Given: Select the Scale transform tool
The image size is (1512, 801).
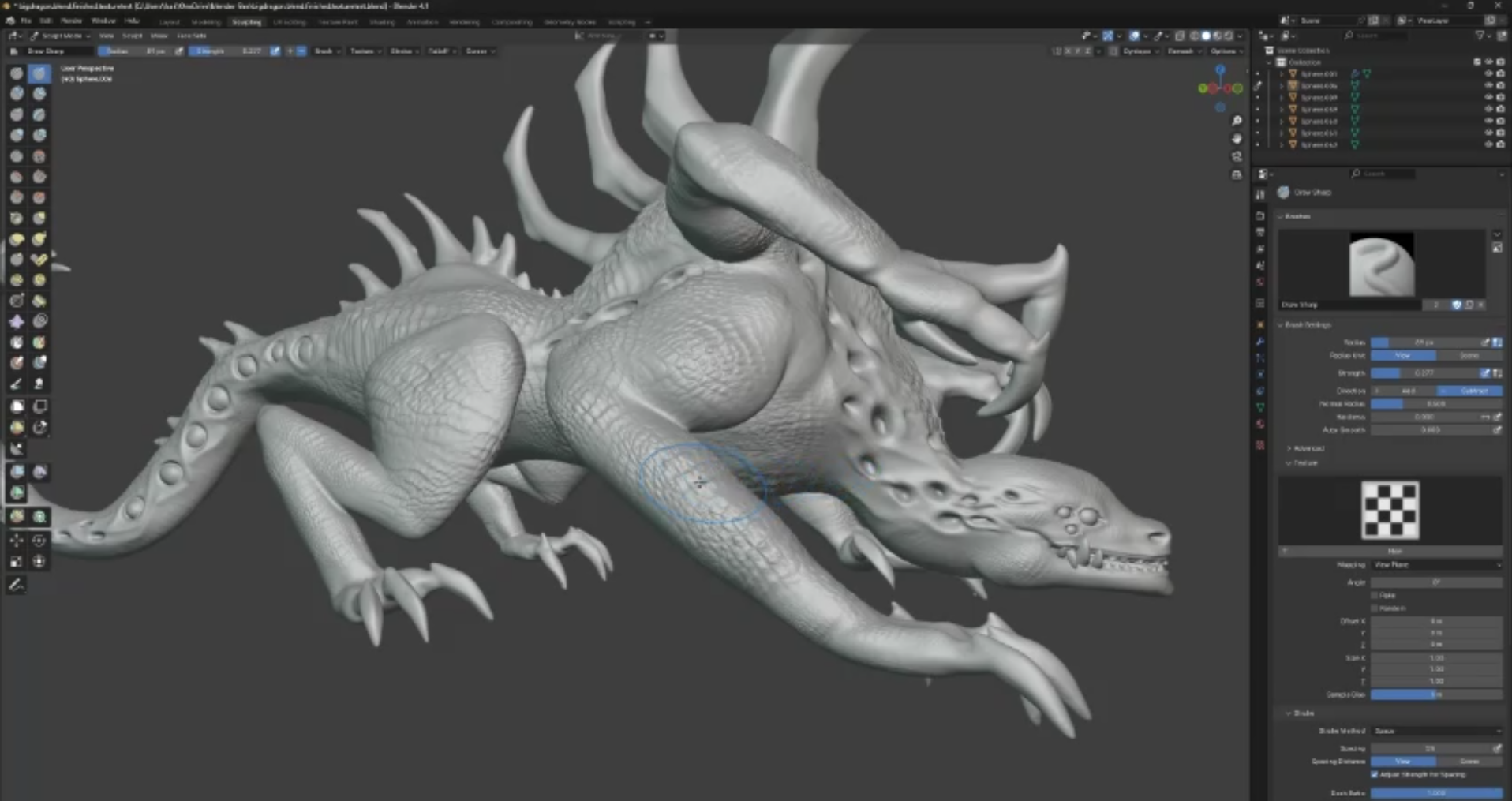Looking at the screenshot, I should (x=17, y=561).
